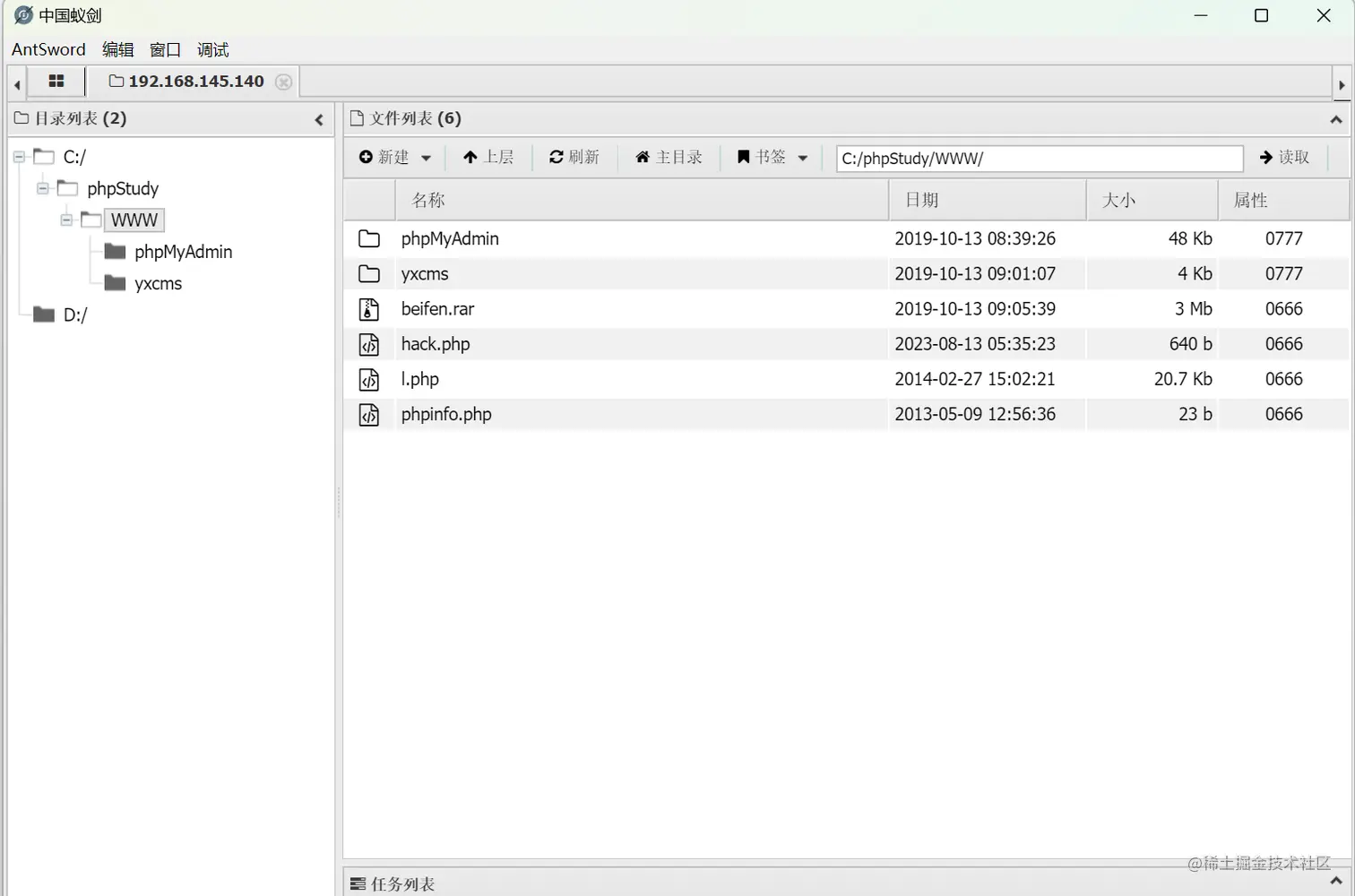Screen dimensions: 1355x896
Task: Sort by the 大小 column header
Action: (1152, 200)
